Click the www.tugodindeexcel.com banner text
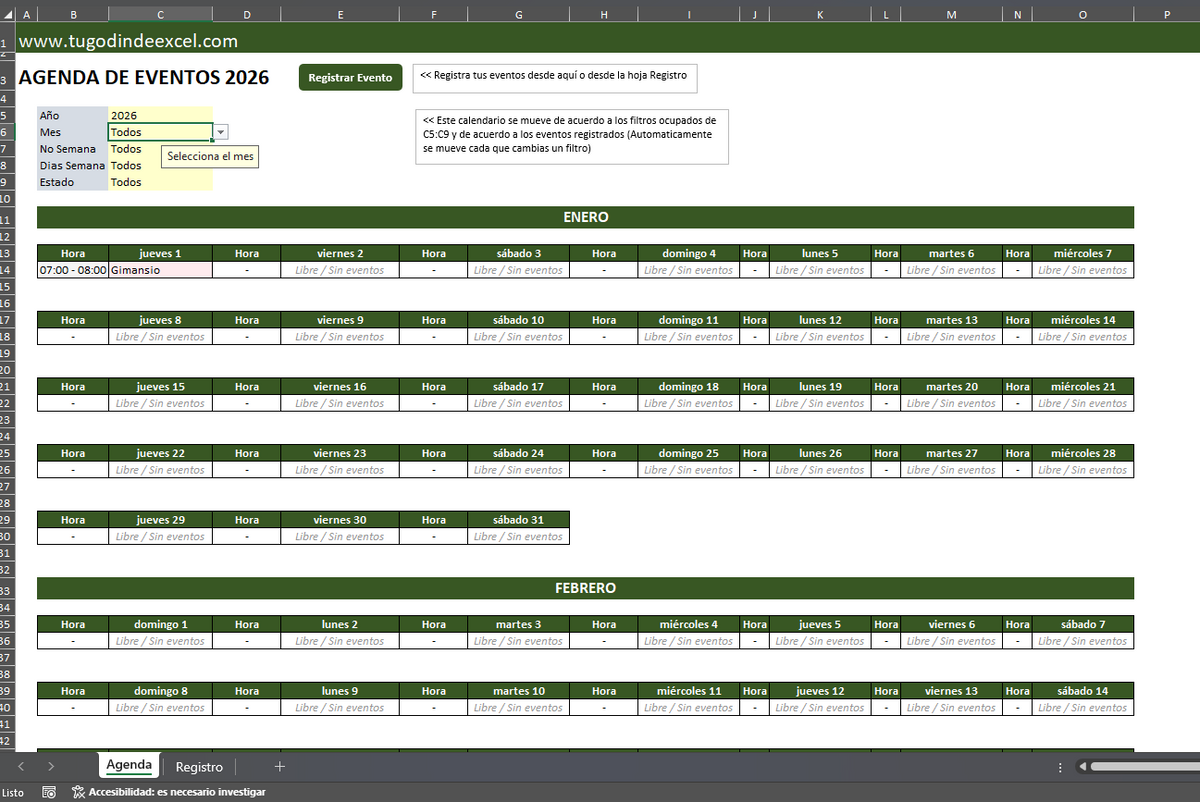Screen dimensions: 1200x802 pos(128,41)
